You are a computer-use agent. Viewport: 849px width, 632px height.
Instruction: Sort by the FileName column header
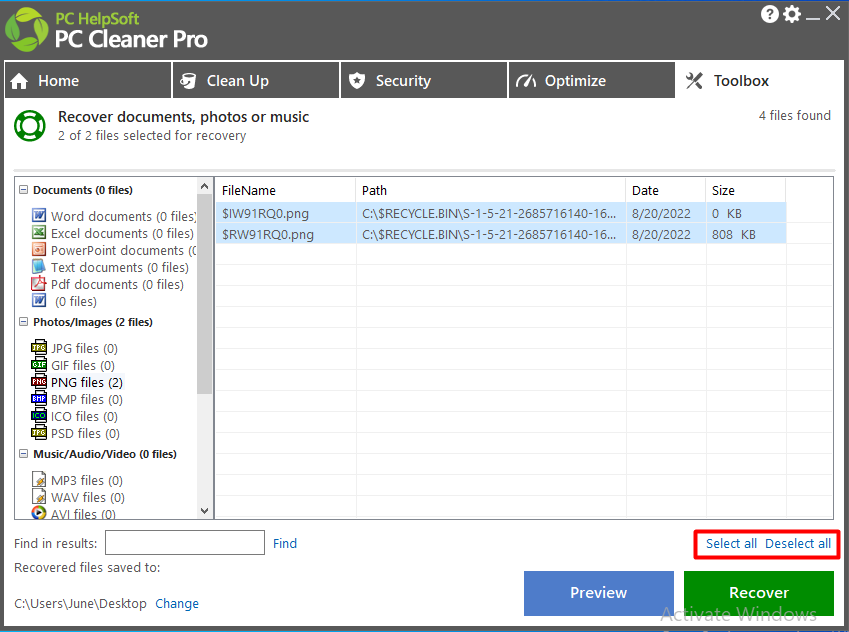click(285, 190)
